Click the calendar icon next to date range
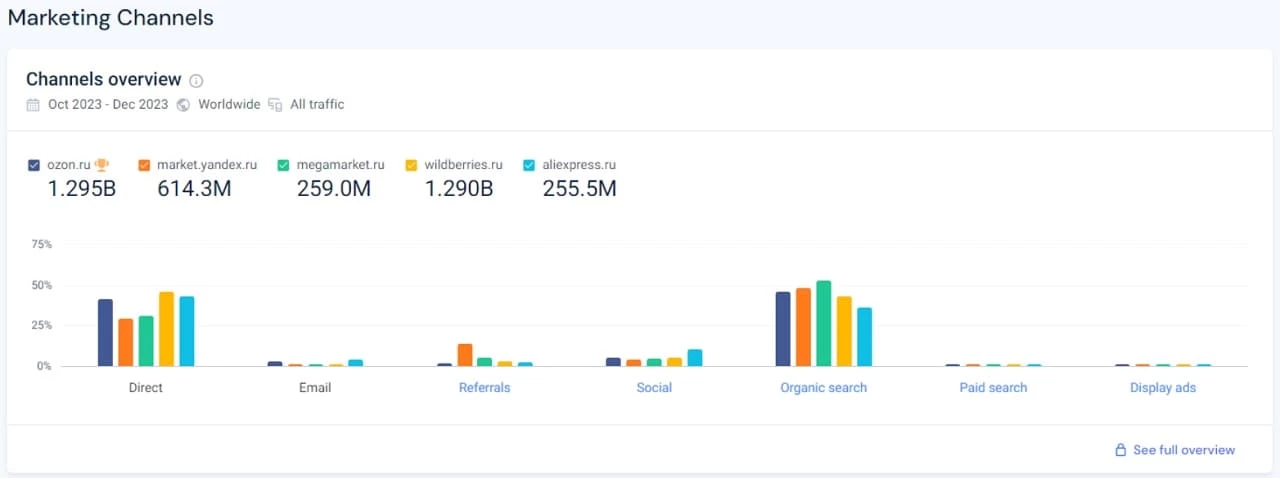Viewport: 1280px width, 478px height. pos(33,105)
